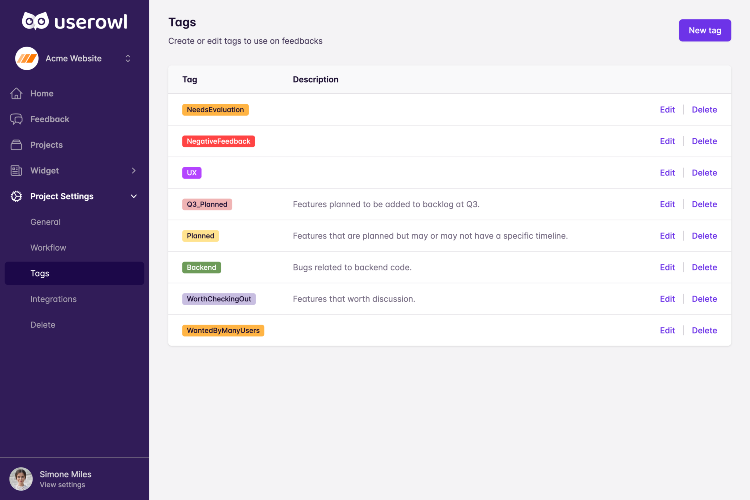Click the Widget layout icon

[x=16, y=170]
